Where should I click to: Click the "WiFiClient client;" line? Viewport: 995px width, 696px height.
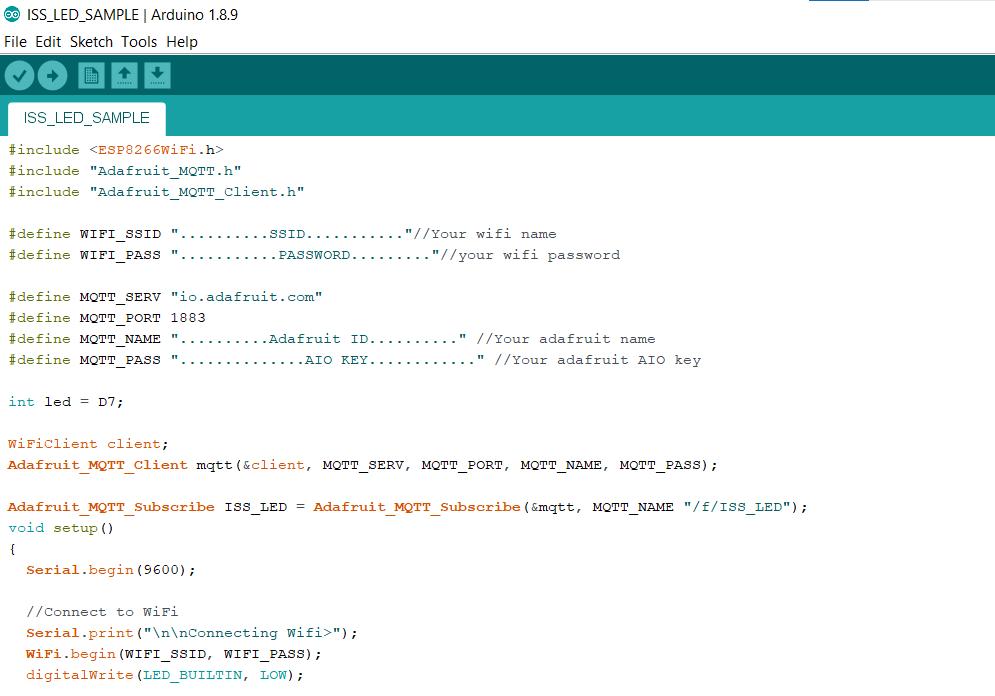88,443
